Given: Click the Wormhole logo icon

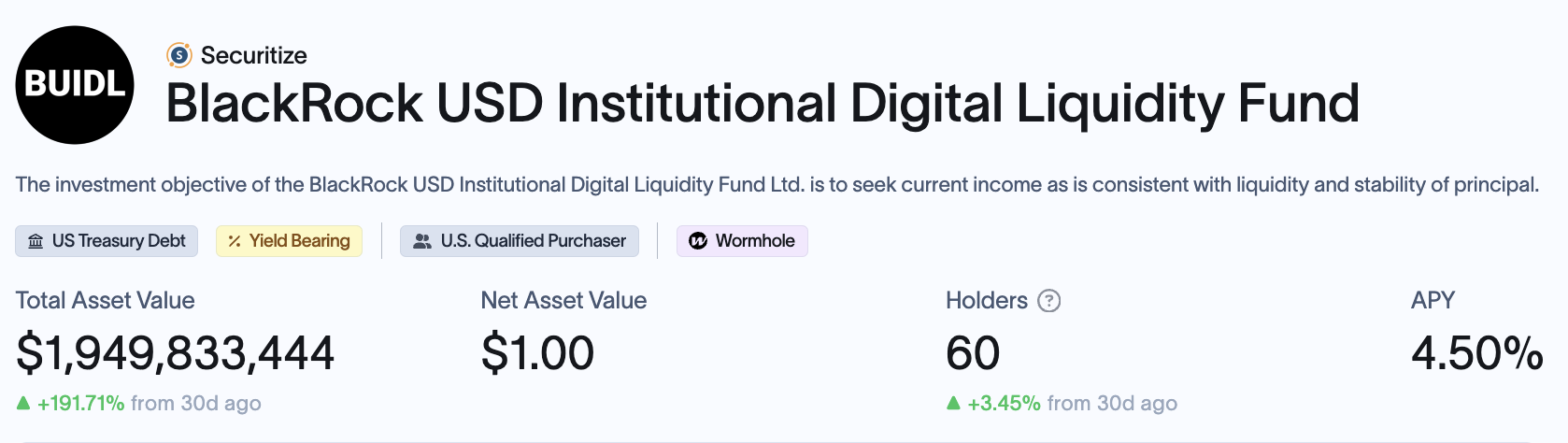Looking at the screenshot, I should [698, 241].
